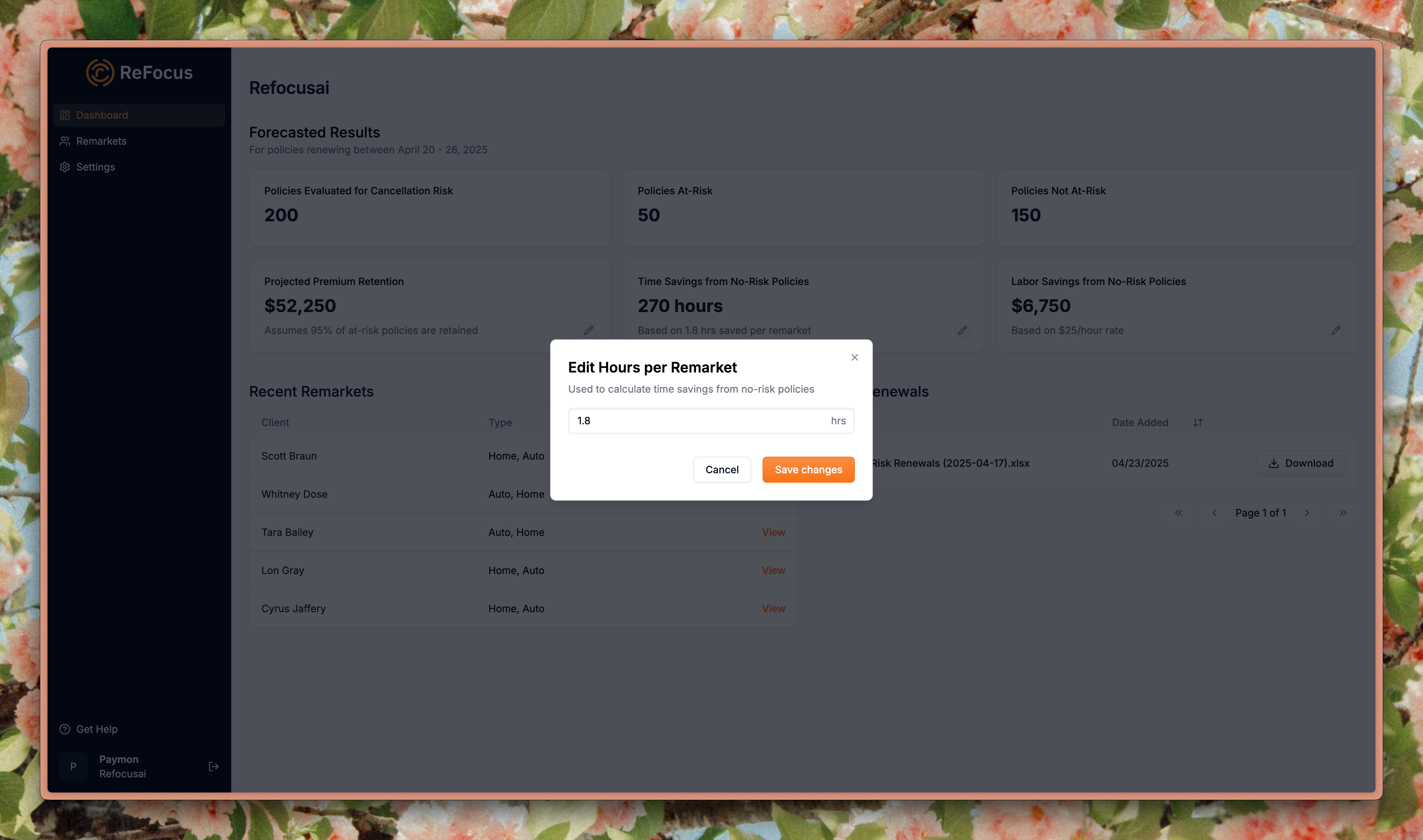View Tara Bailey's remarket

[x=773, y=532]
